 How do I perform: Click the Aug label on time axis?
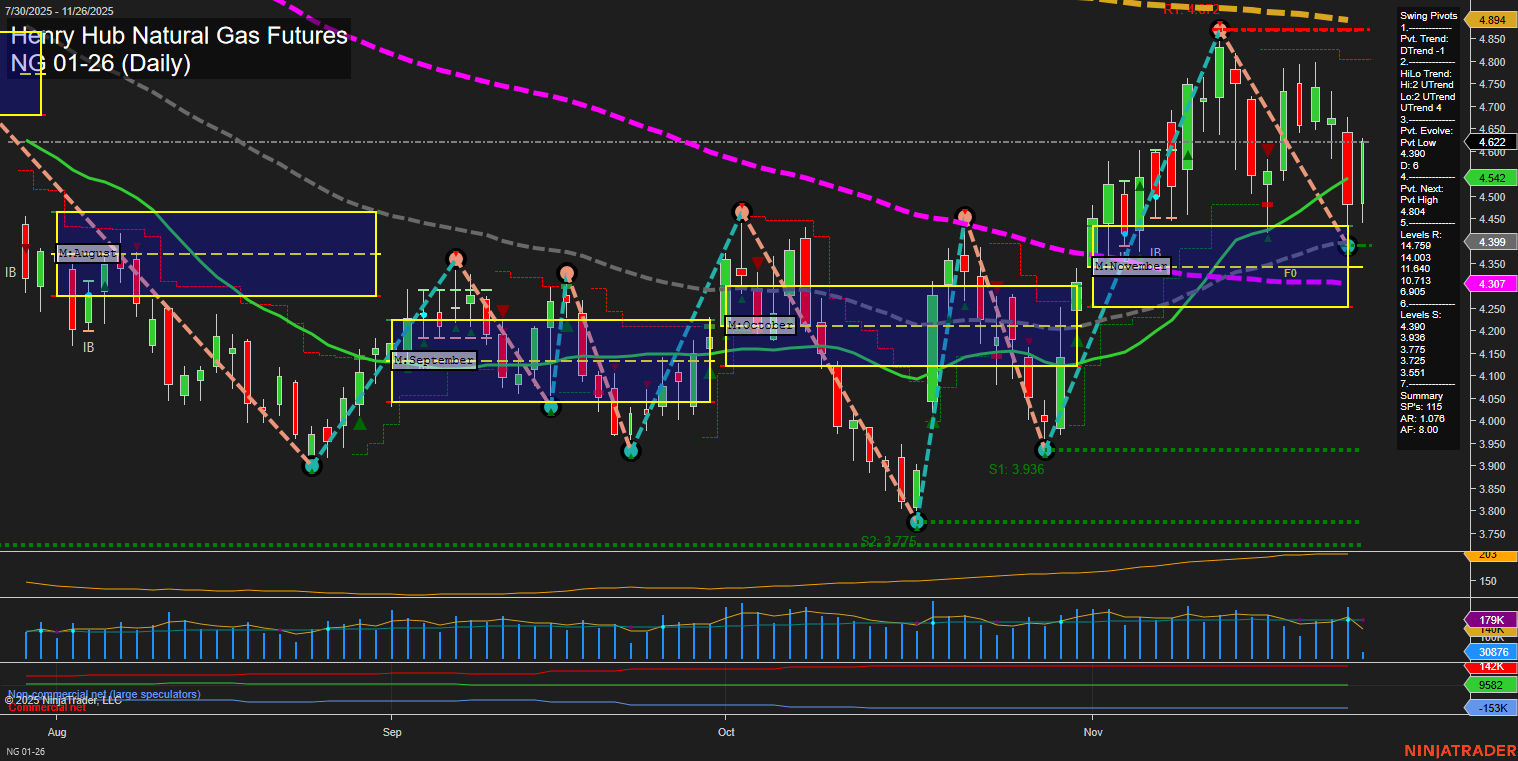[x=56, y=731]
